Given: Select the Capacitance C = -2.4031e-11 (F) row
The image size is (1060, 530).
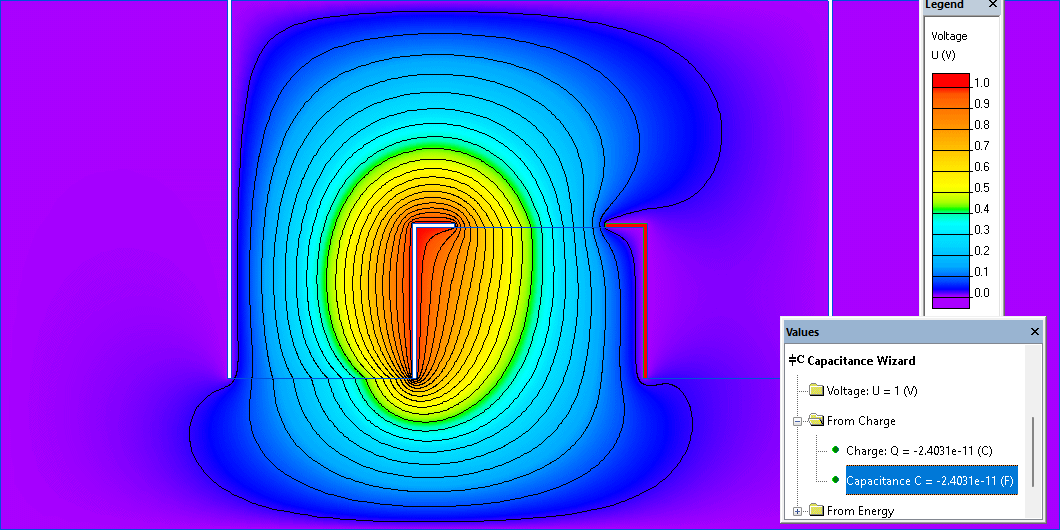Looking at the screenshot, I should point(931,481).
